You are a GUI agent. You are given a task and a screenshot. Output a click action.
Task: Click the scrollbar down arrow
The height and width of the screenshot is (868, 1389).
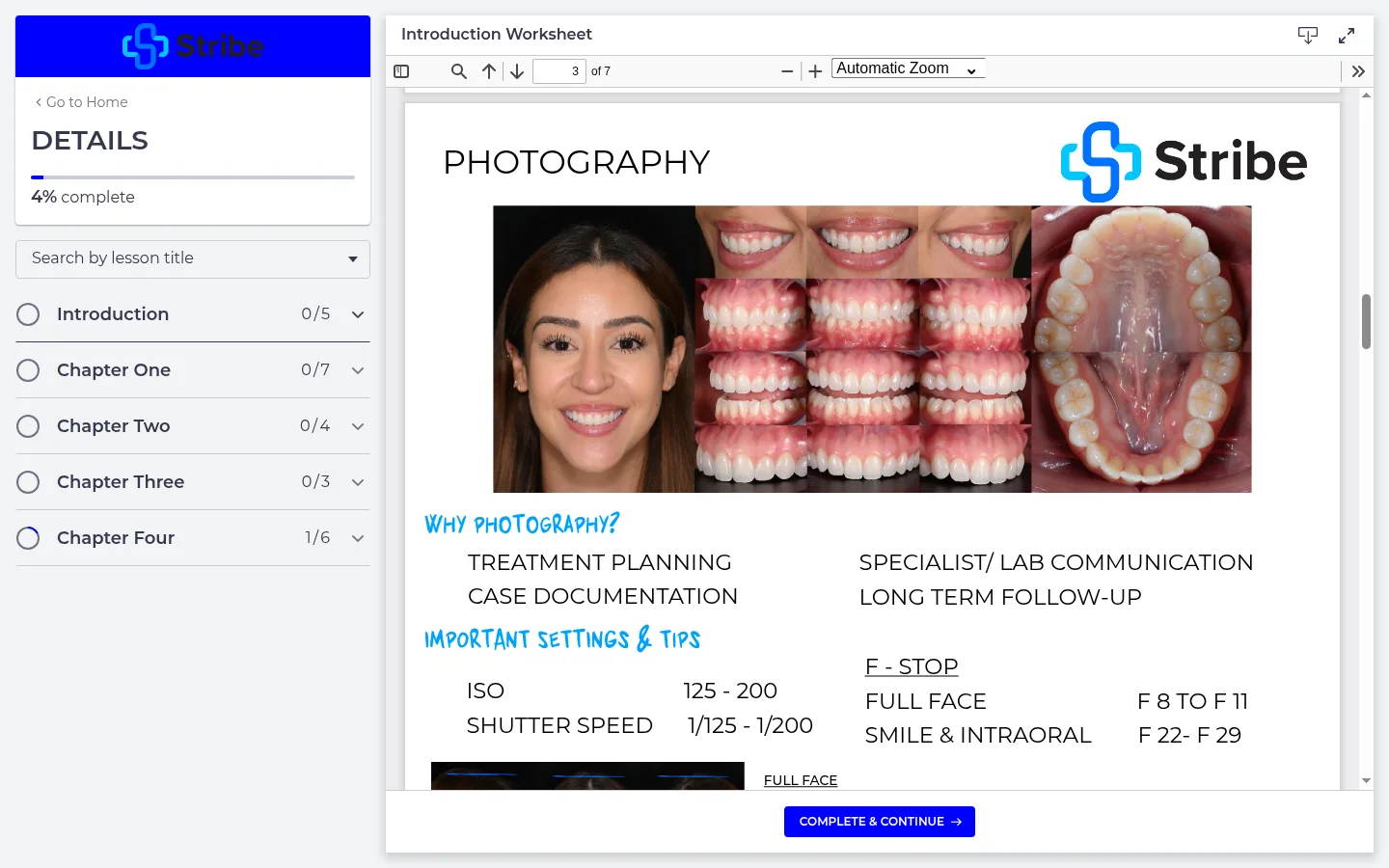1366,780
